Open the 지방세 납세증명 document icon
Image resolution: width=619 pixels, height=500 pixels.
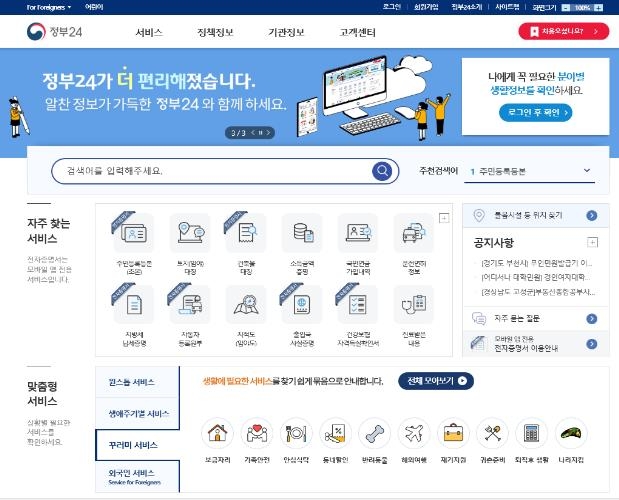[134, 305]
